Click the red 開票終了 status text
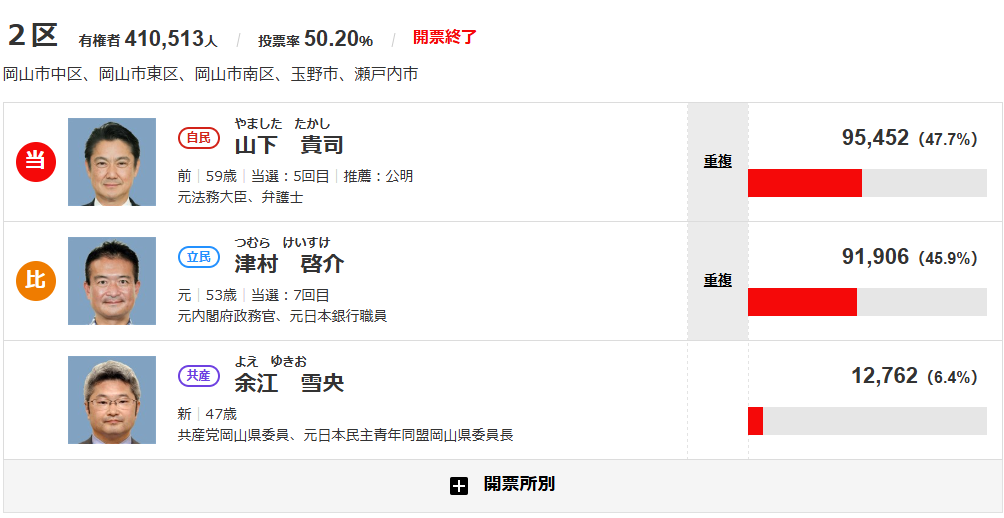 pos(445,38)
